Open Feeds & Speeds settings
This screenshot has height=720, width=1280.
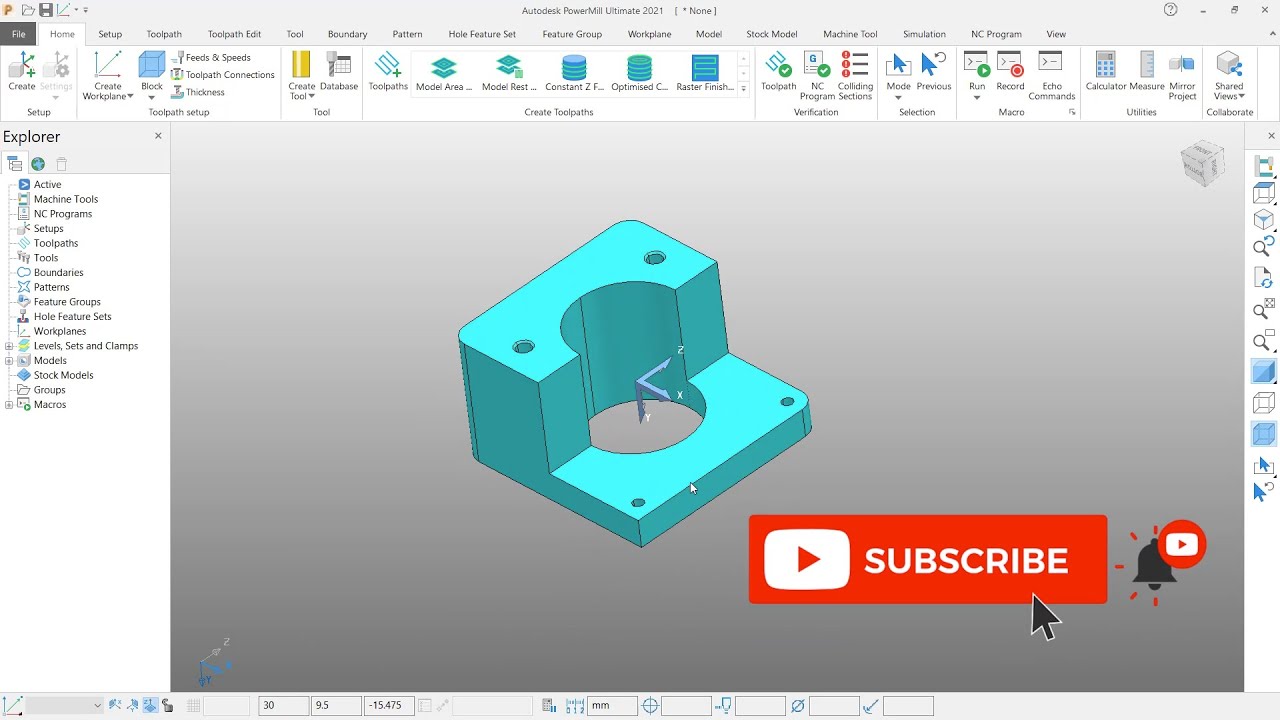[x=211, y=58]
